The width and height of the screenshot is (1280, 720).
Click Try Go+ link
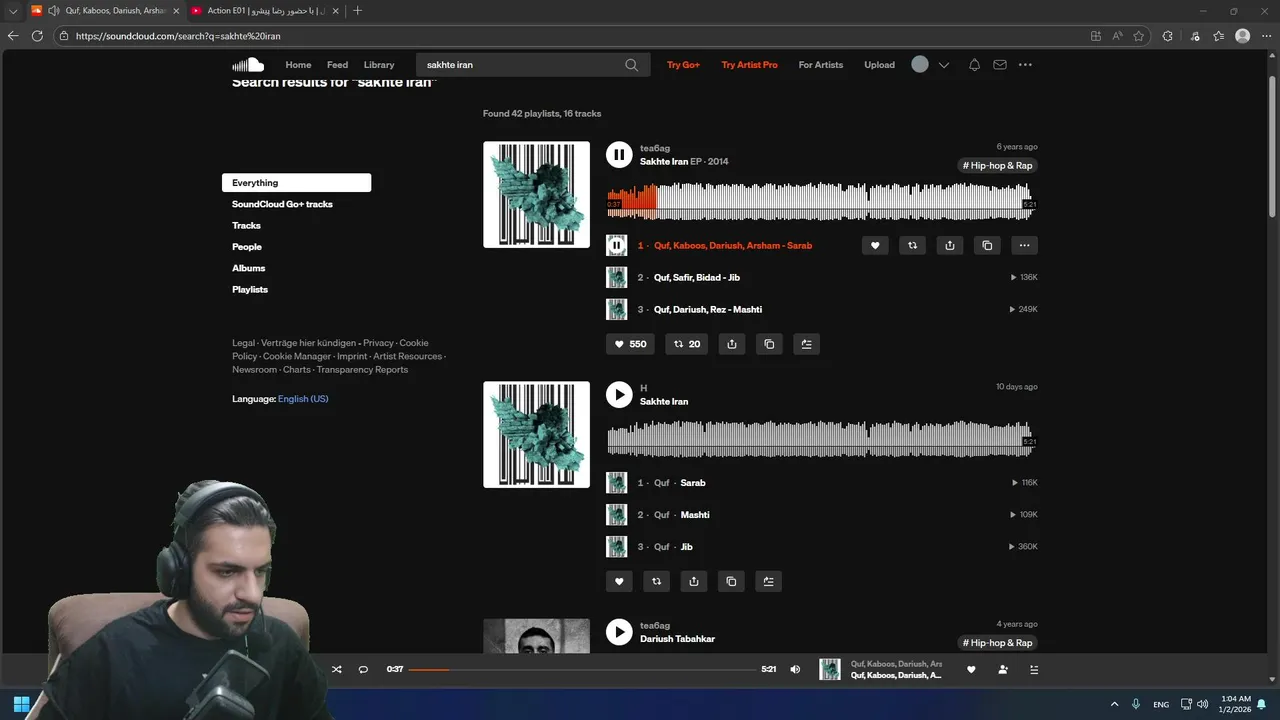pyautogui.click(x=684, y=65)
